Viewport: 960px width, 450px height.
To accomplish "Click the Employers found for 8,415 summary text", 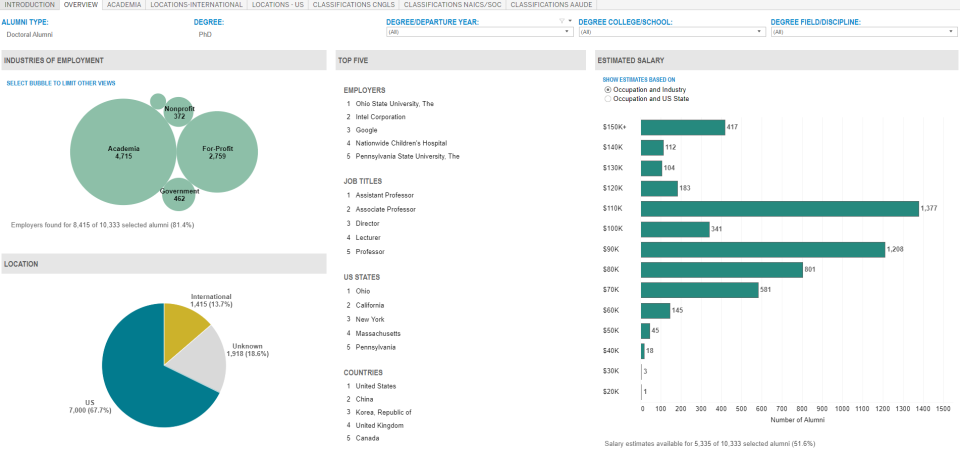I will tap(102, 225).
